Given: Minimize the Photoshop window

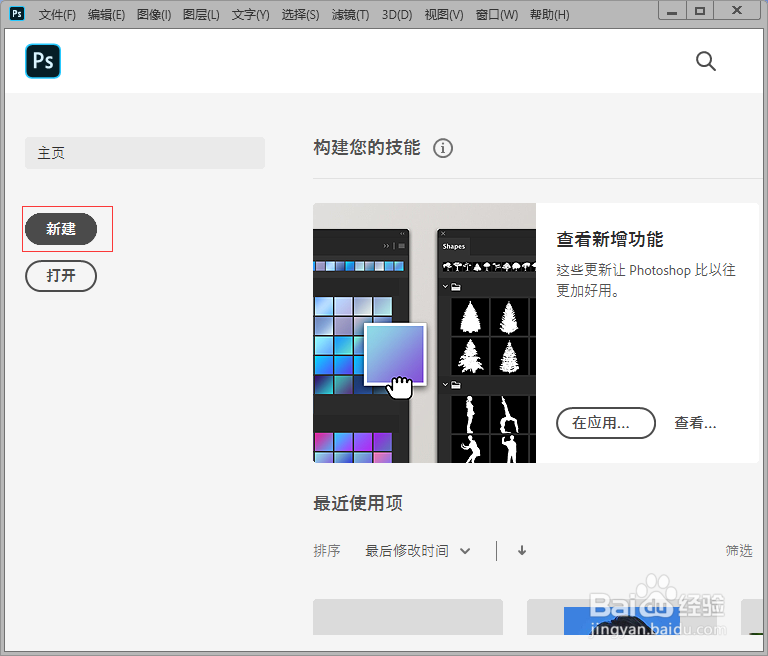Looking at the screenshot, I should click(x=672, y=11).
